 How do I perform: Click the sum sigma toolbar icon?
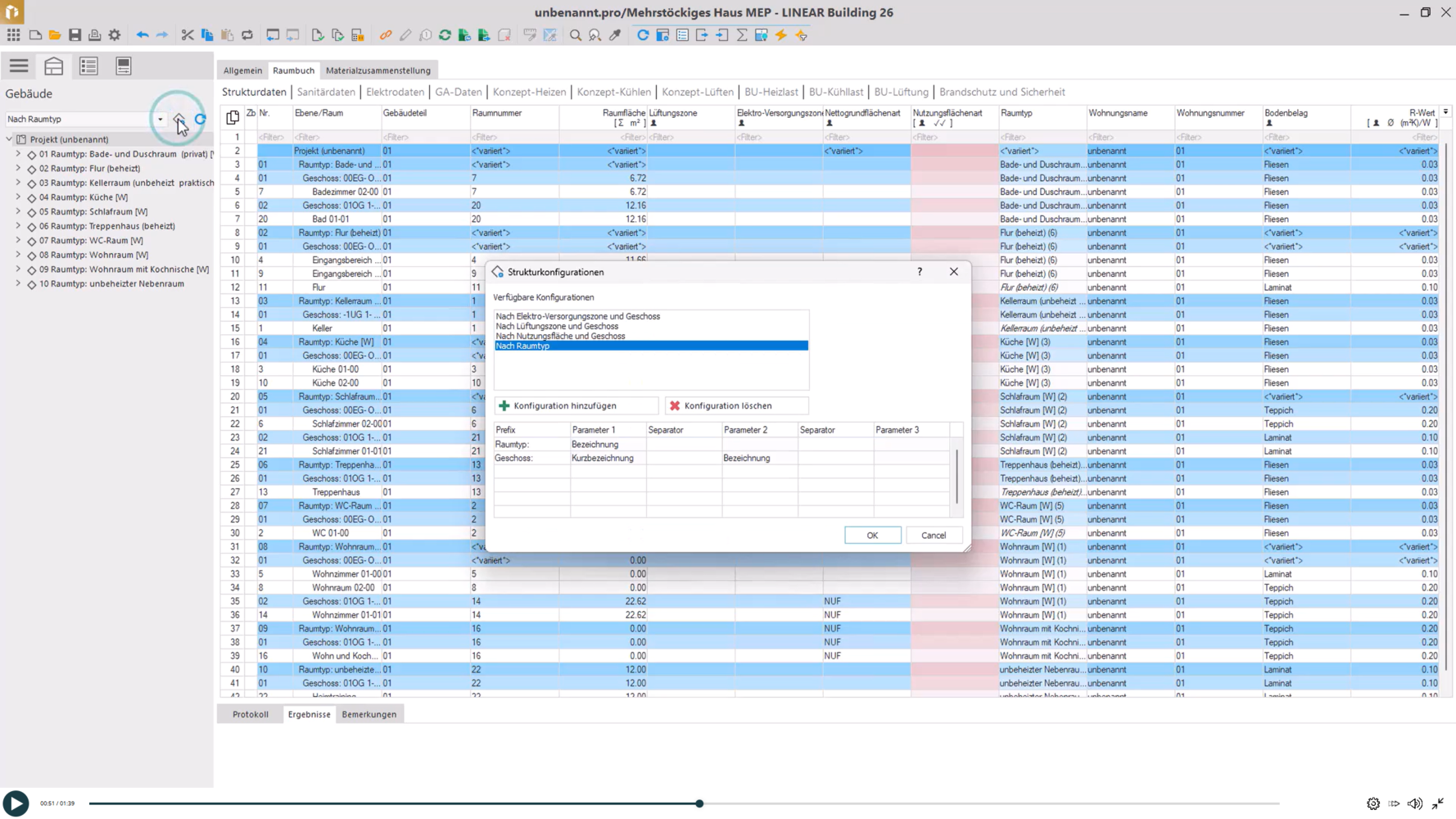coord(742,35)
